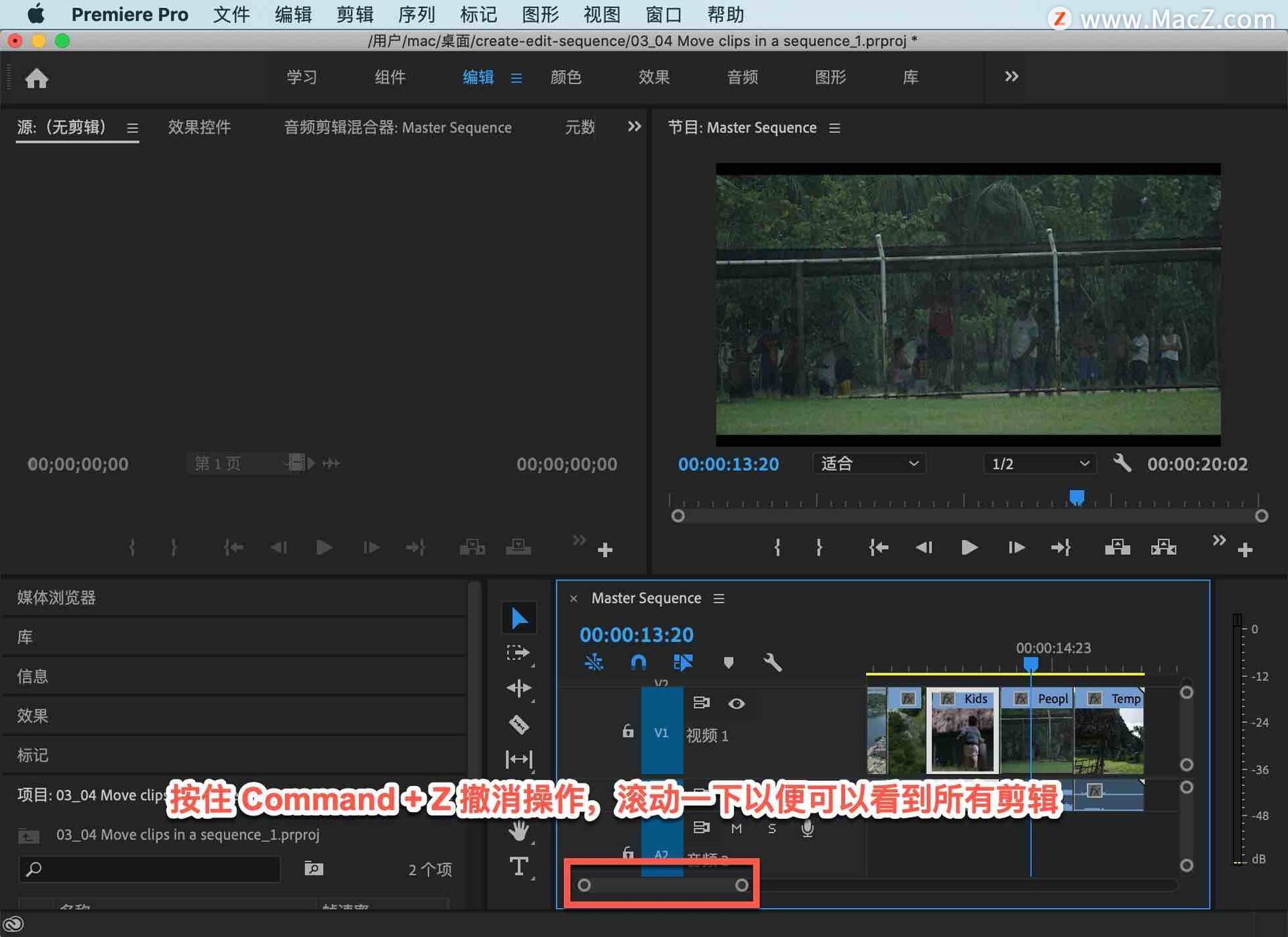The height and width of the screenshot is (937, 1288).
Task: Select the Track Select Forward tool
Action: point(518,653)
